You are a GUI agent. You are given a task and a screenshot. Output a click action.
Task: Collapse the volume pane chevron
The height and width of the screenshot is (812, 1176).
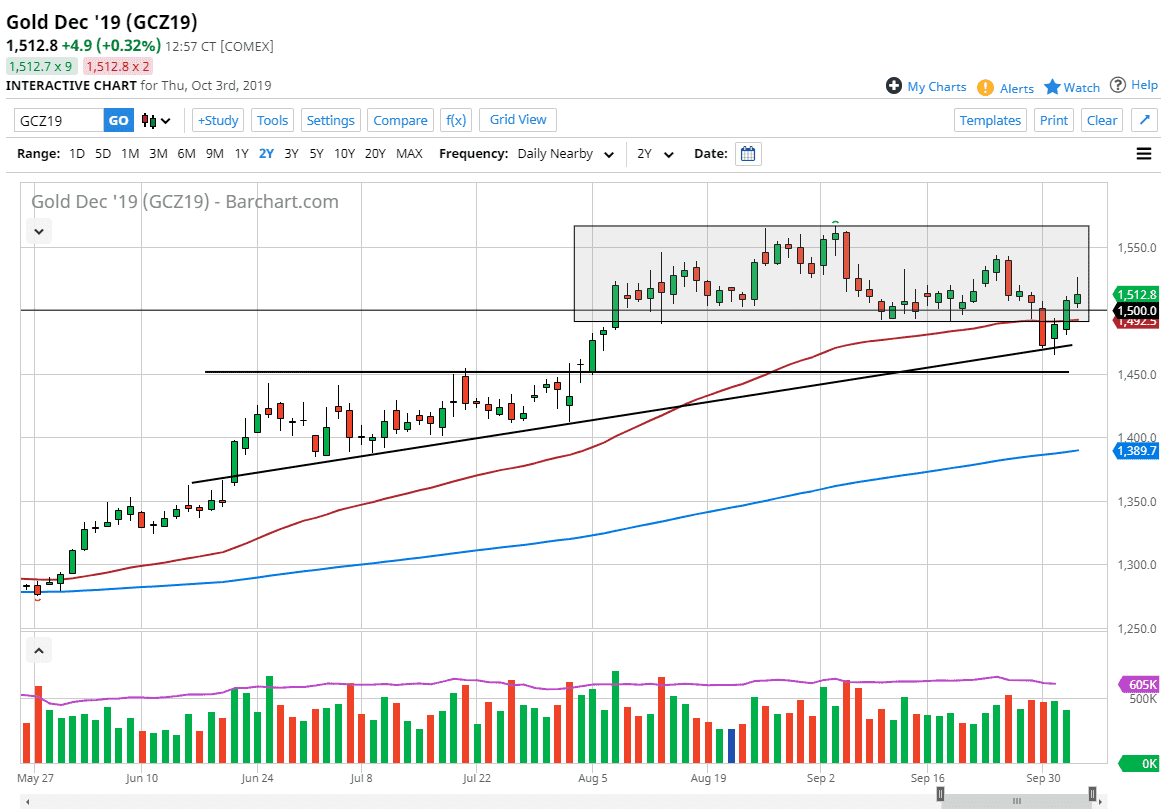(x=39, y=651)
